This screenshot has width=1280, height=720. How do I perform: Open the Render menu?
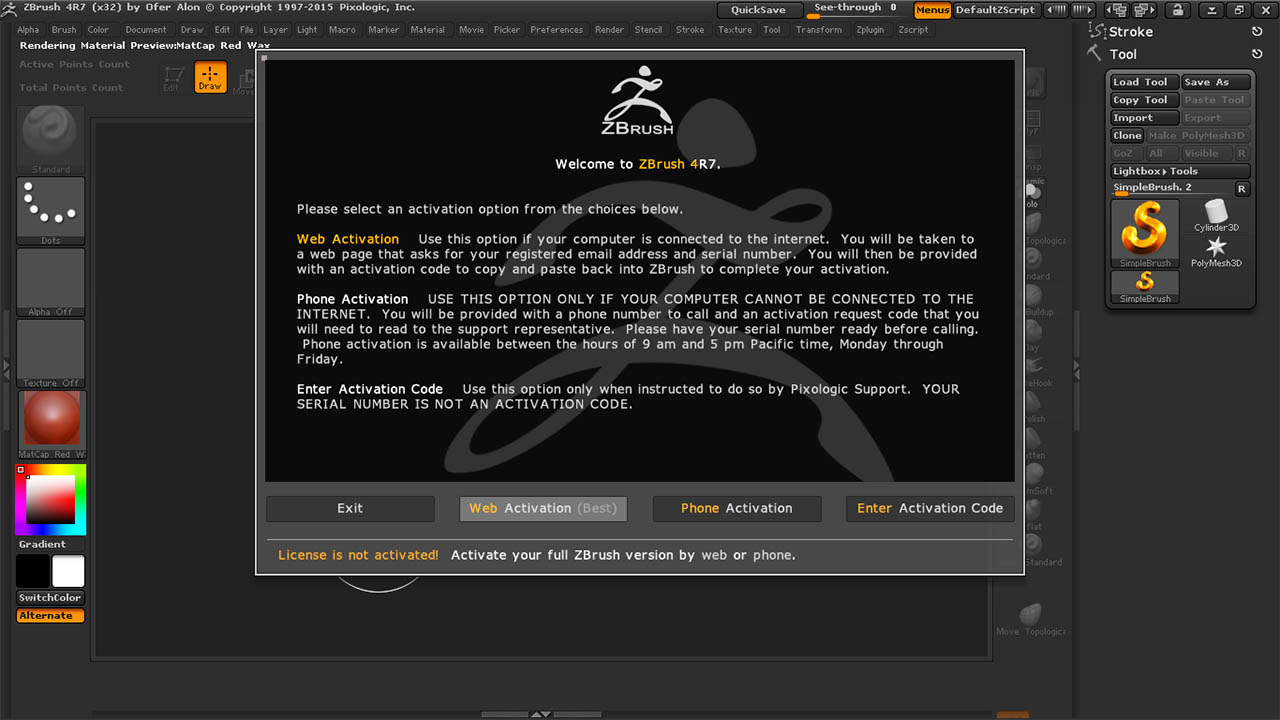click(610, 30)
